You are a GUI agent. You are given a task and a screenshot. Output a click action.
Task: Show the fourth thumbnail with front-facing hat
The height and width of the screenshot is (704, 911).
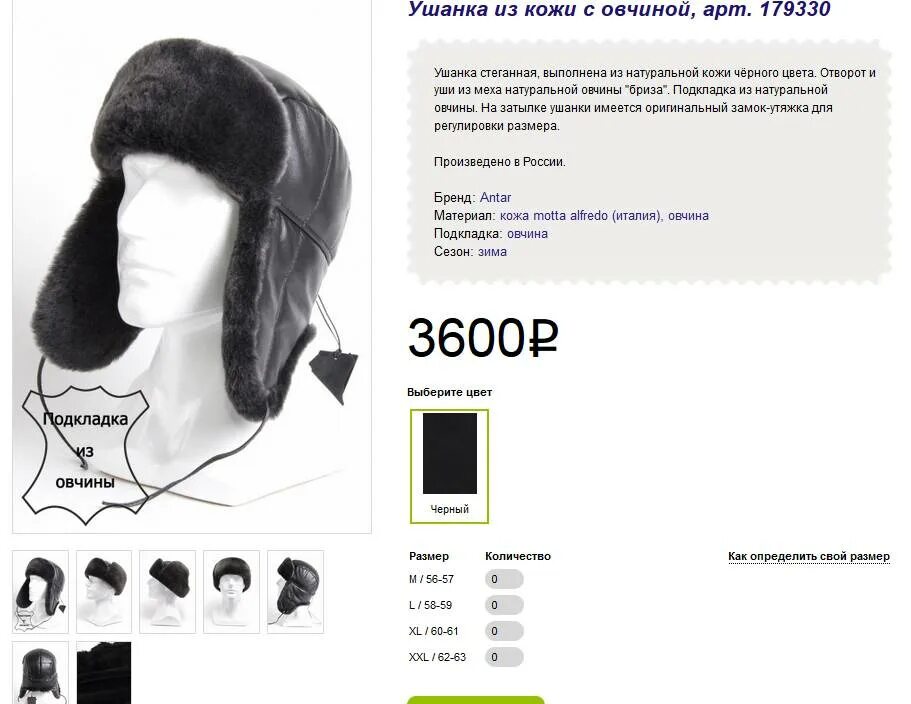231,591
